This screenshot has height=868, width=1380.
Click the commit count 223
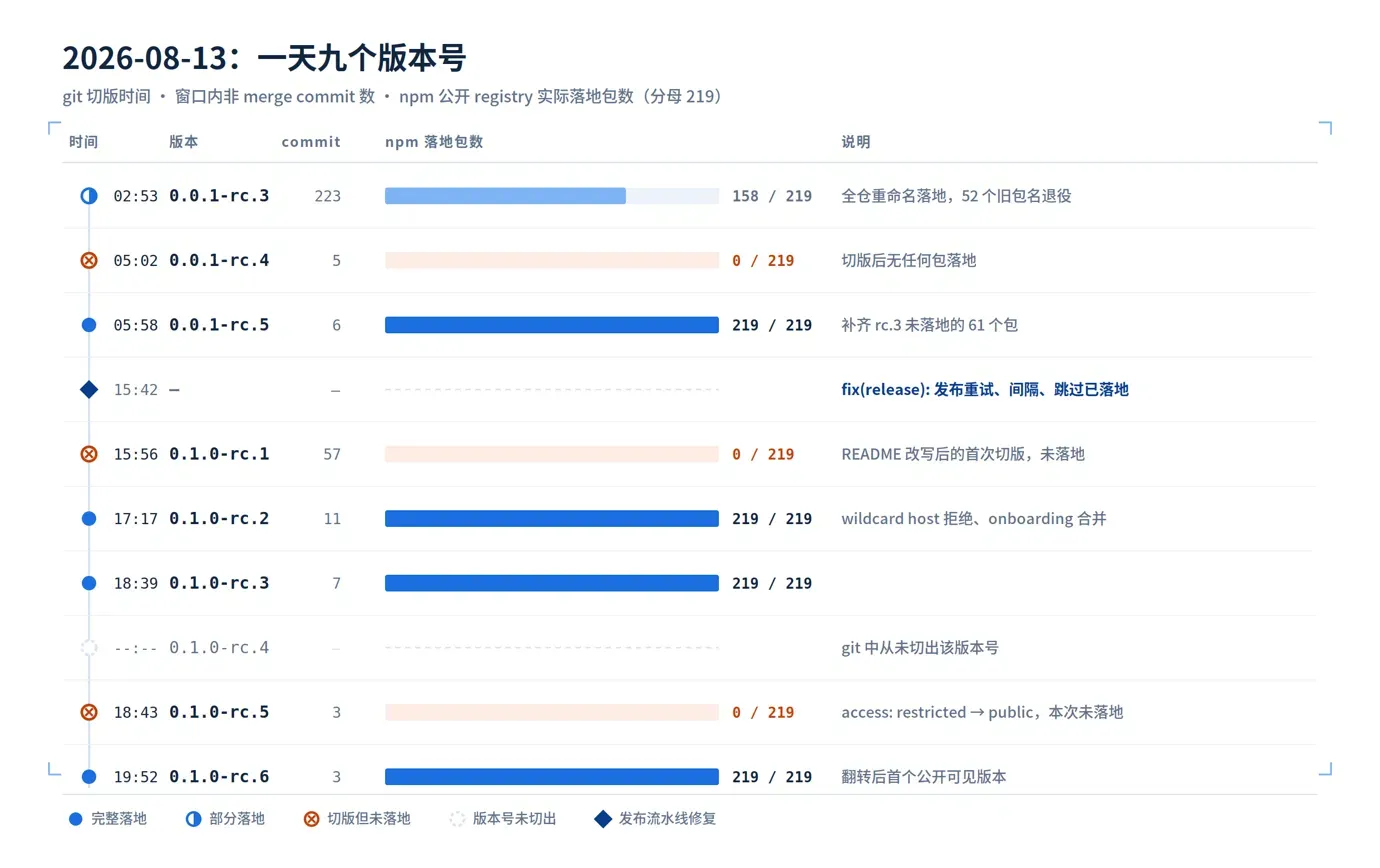[327, 196]
